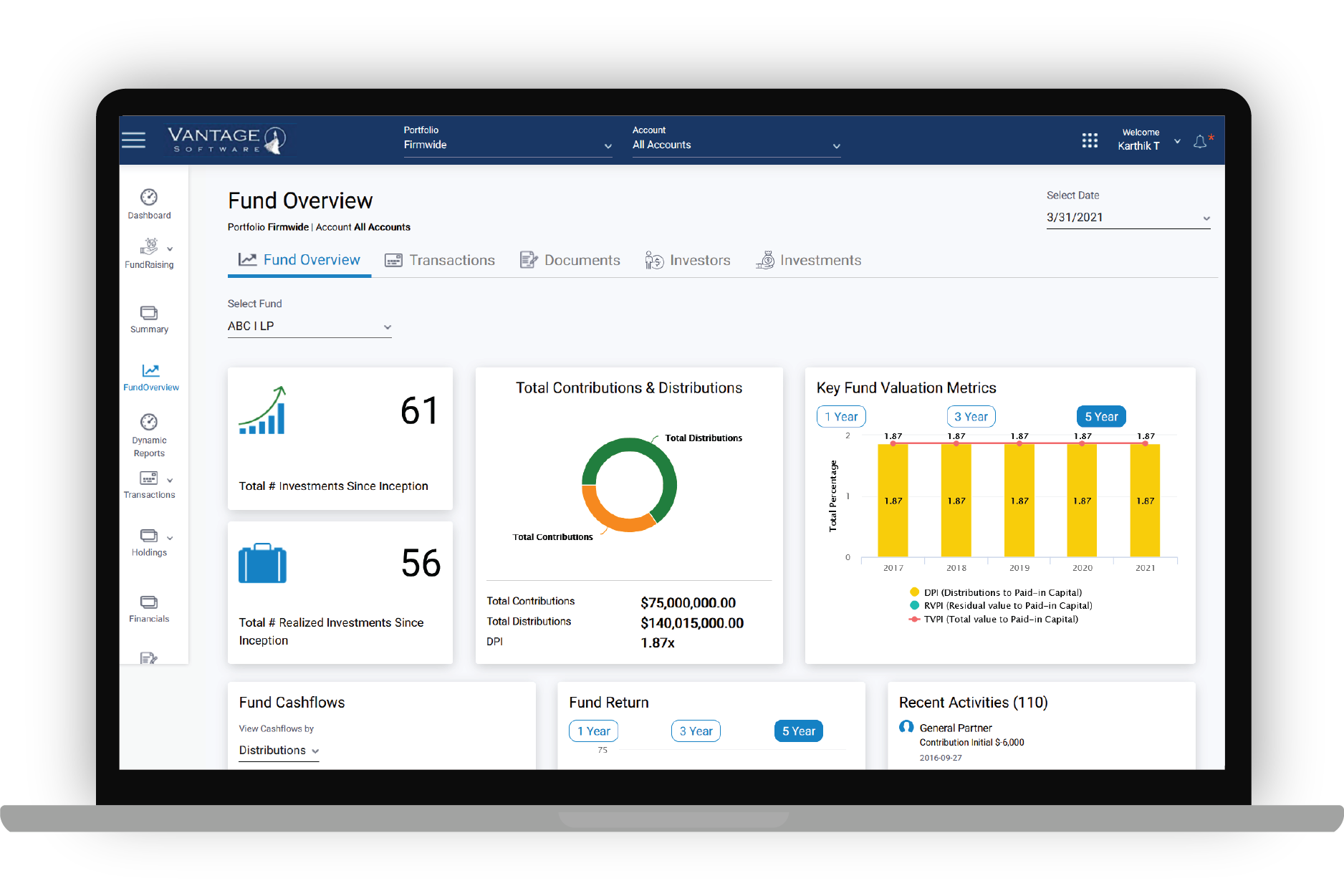Select 1 Year in Key Fund Valuation Metrics
Viewport: 1344px width, 896px height.
pyautogui.click(x=840, y=416)
